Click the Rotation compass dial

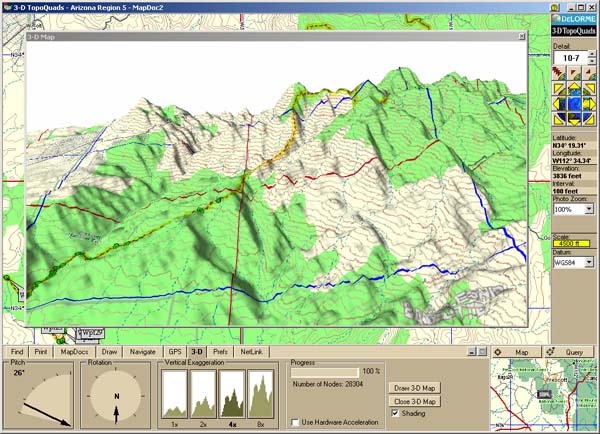(x=116, y=397)
